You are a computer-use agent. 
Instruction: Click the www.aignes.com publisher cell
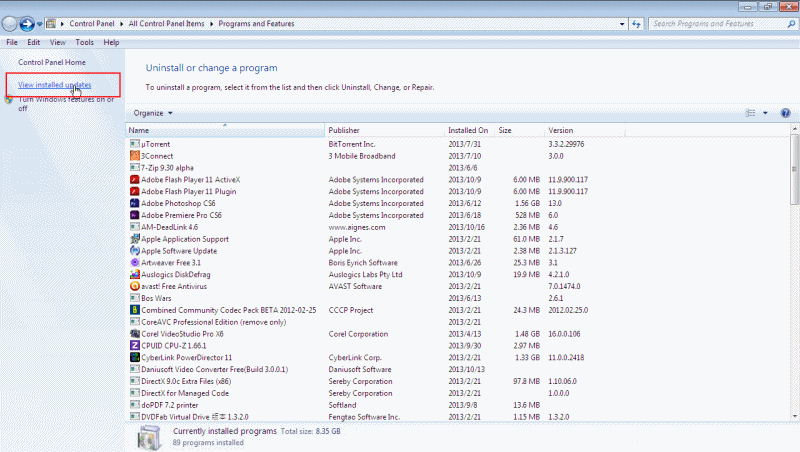[x=357, y=227]
